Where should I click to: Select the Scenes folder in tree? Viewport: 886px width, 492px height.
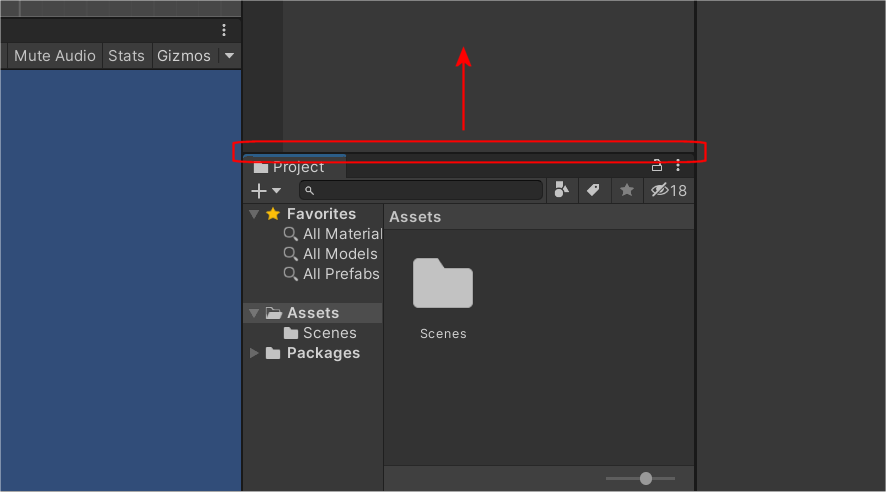[320, 333]
